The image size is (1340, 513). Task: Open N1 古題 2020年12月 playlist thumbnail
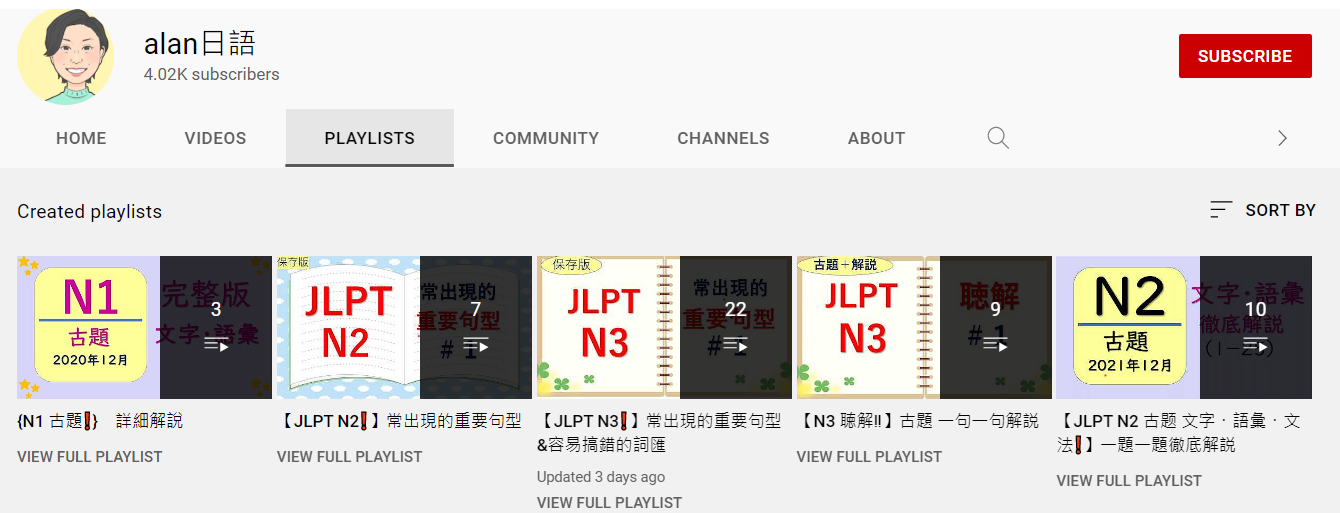coord(144,327)
